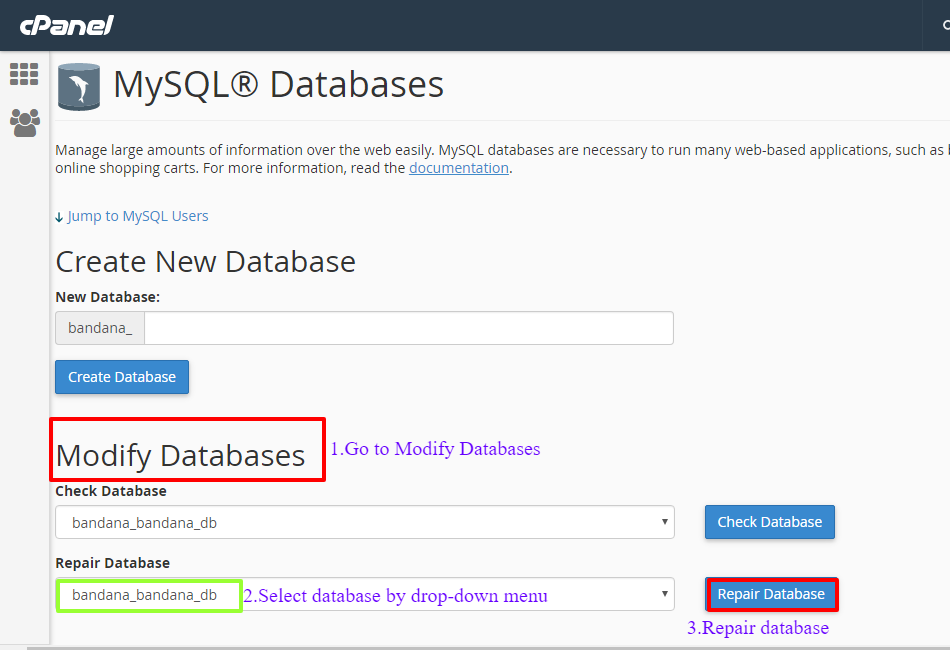Open the apps grid icon in the left sidebar
Viewport: 950px width, 650px height.
(x=23, y=73)
